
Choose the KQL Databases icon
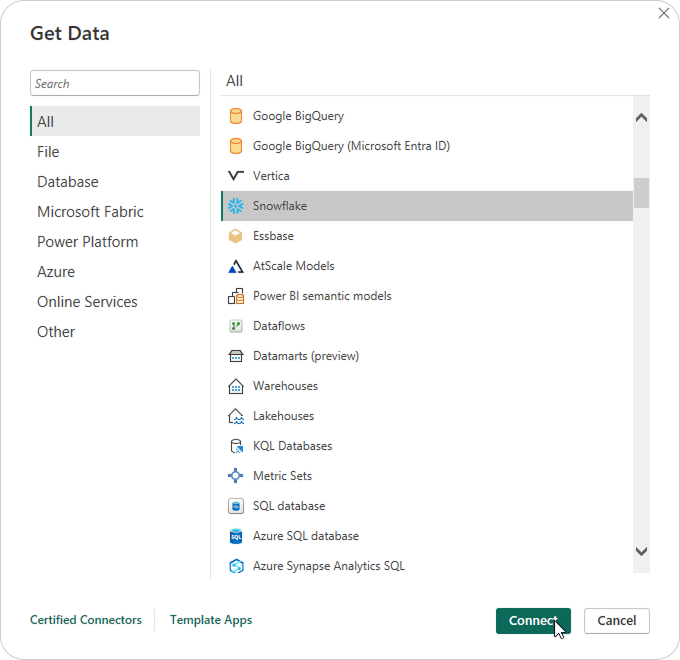click(236, 446)
